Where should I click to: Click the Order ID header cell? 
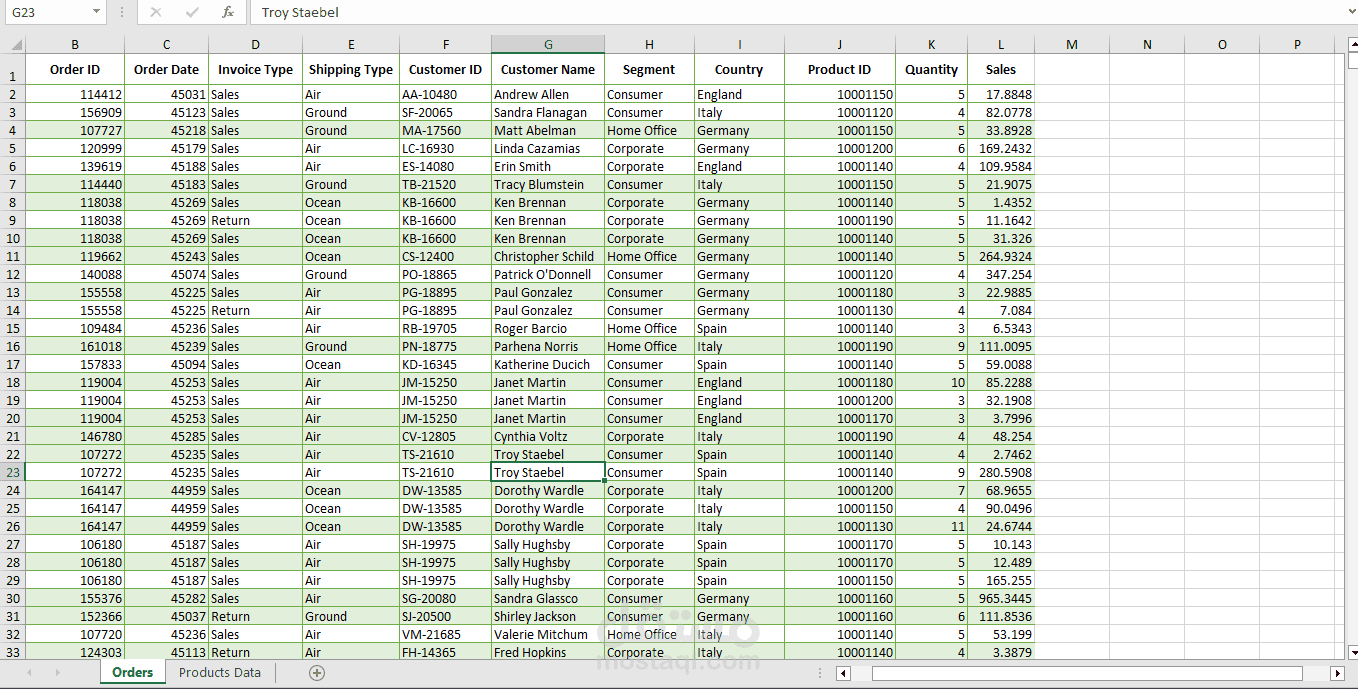(x=75, y=69)
